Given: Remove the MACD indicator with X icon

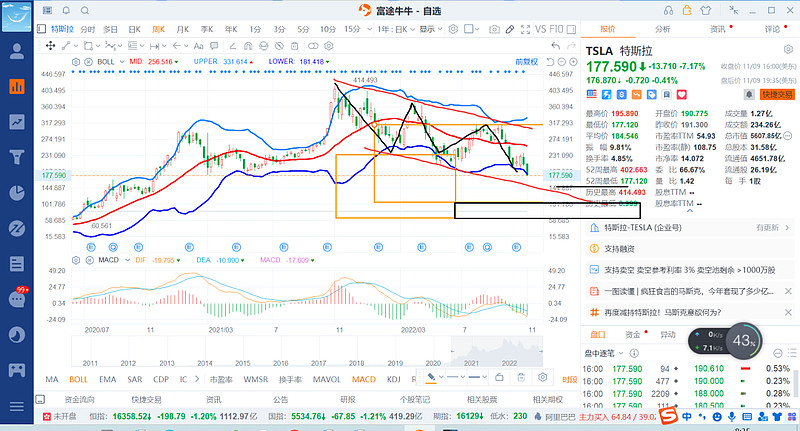Looking at the screenshot, I should point(88,260).
